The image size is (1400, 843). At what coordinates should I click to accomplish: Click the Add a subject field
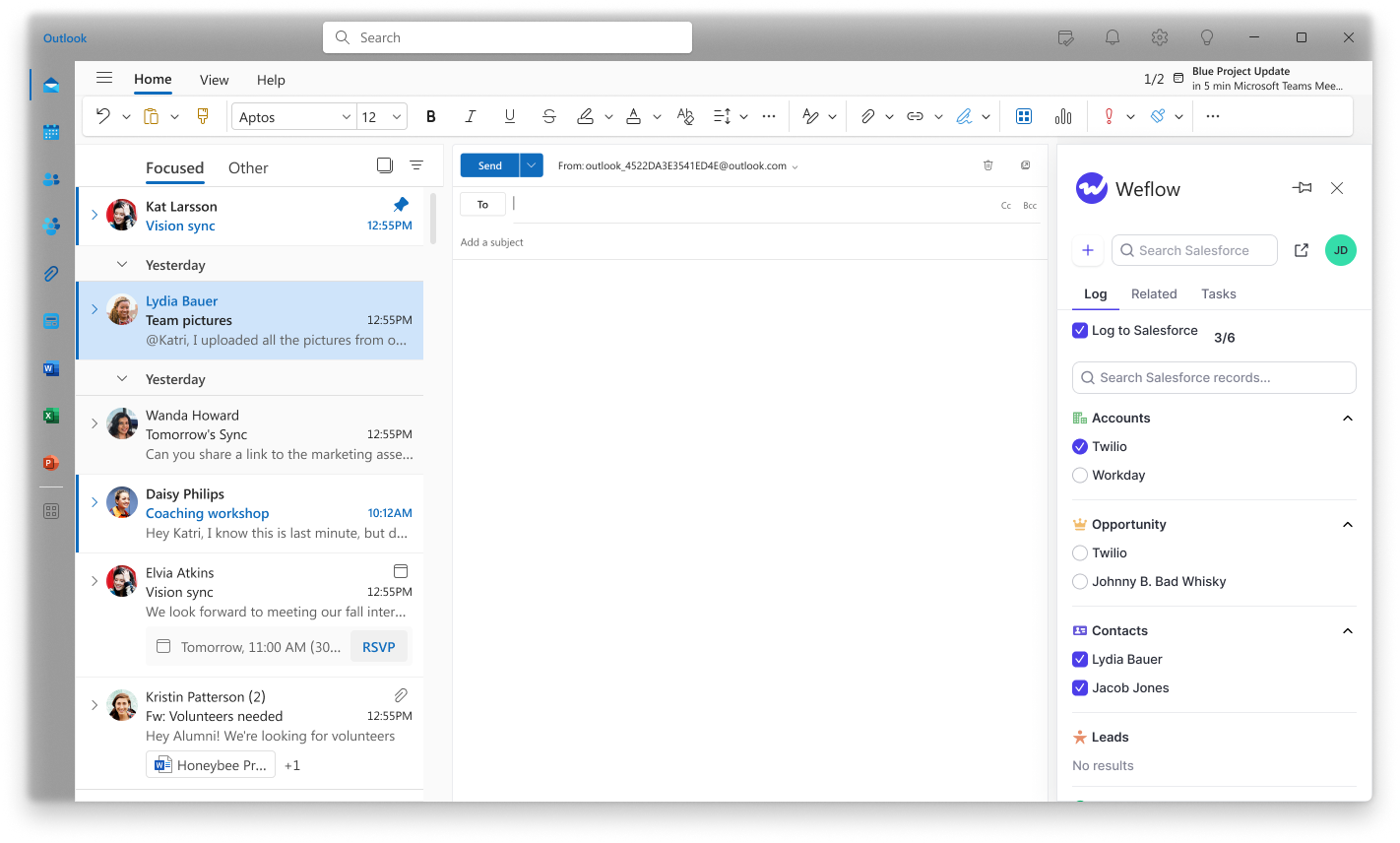coord(750,242)
